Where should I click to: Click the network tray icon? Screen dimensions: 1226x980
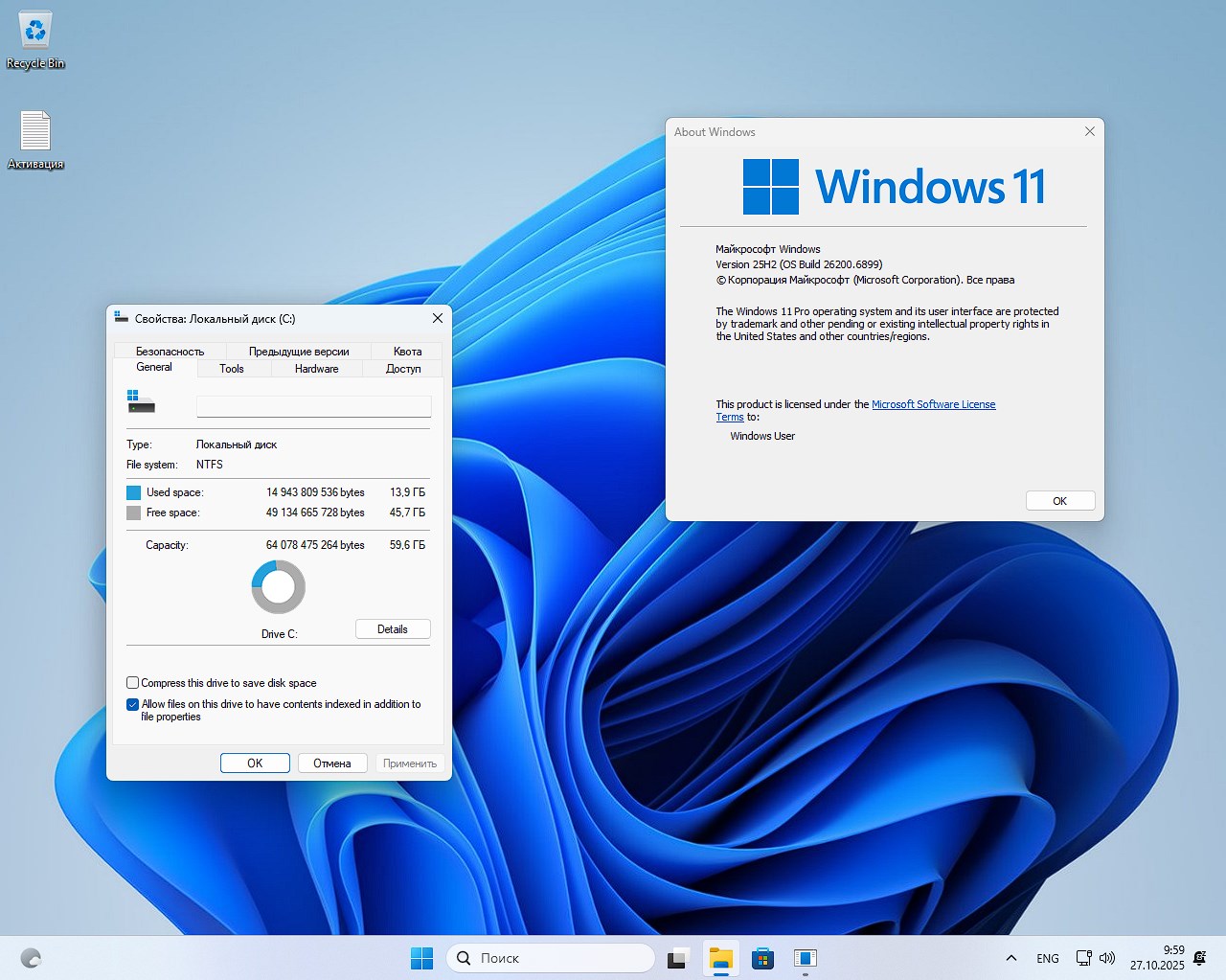(1083, 958)
